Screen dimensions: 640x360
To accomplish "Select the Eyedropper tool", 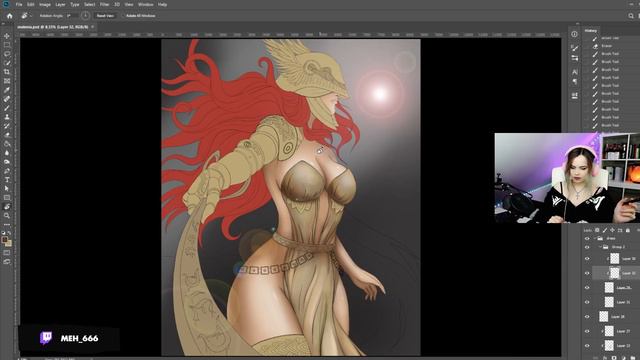I will 7,90.
